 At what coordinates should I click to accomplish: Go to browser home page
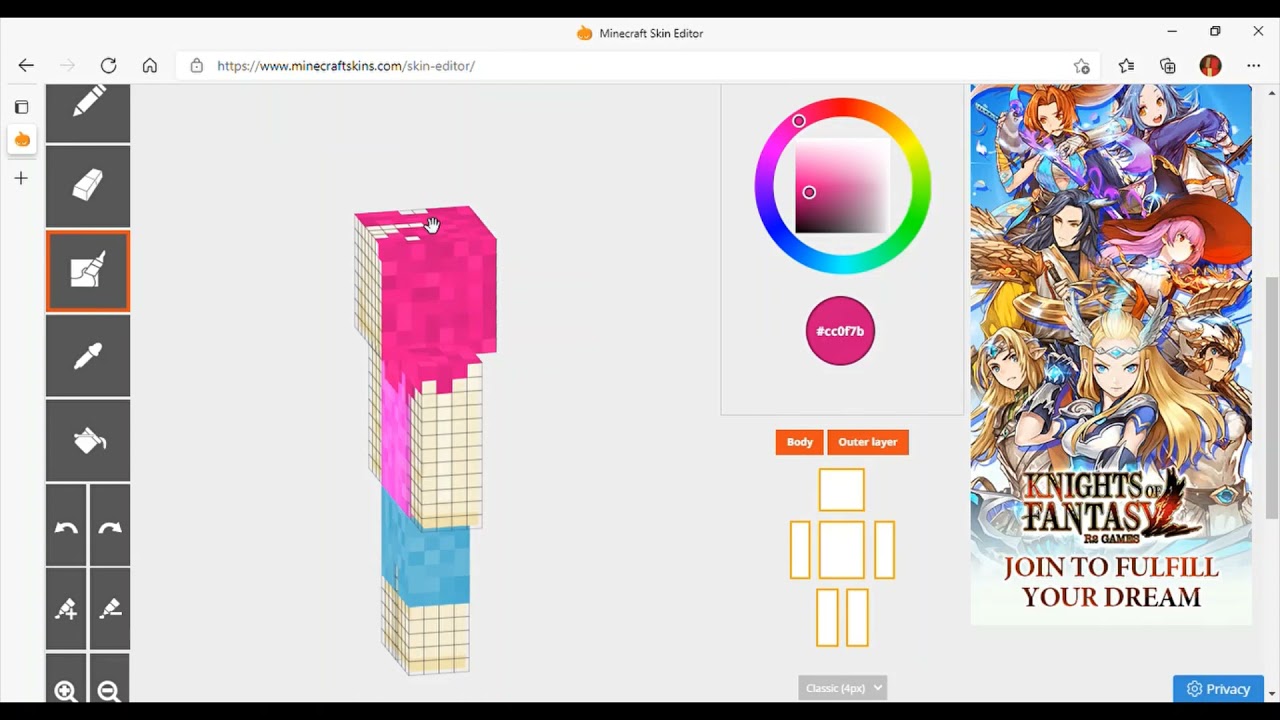(x=149, y=66)
